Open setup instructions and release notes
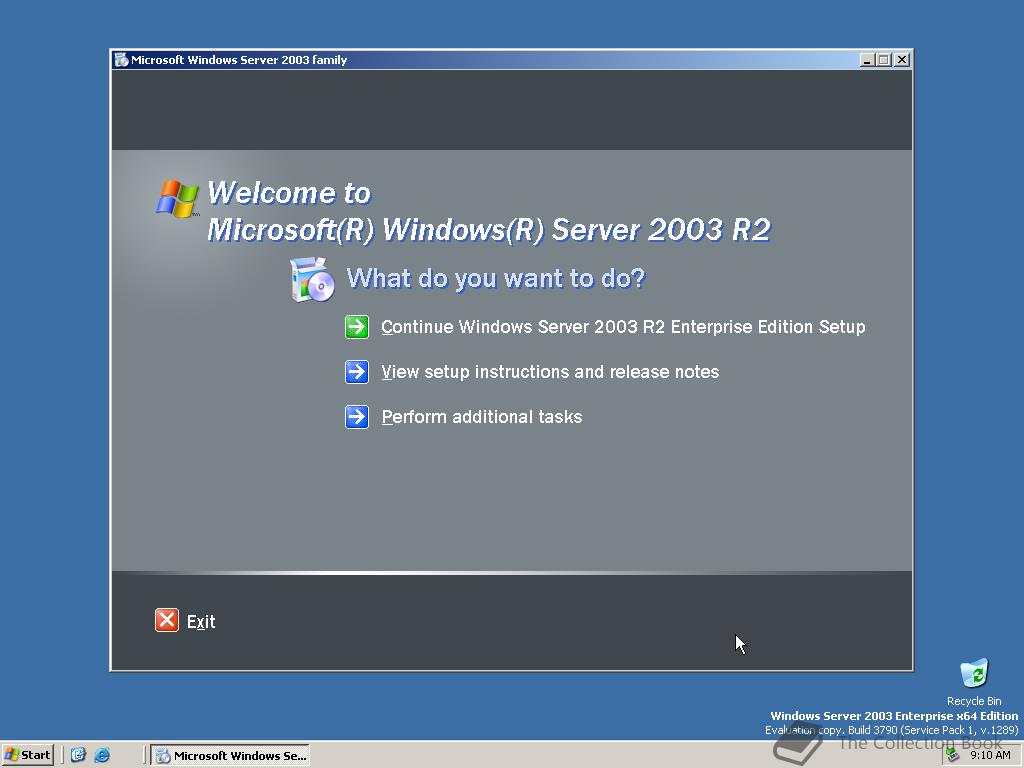 [550, 372]
